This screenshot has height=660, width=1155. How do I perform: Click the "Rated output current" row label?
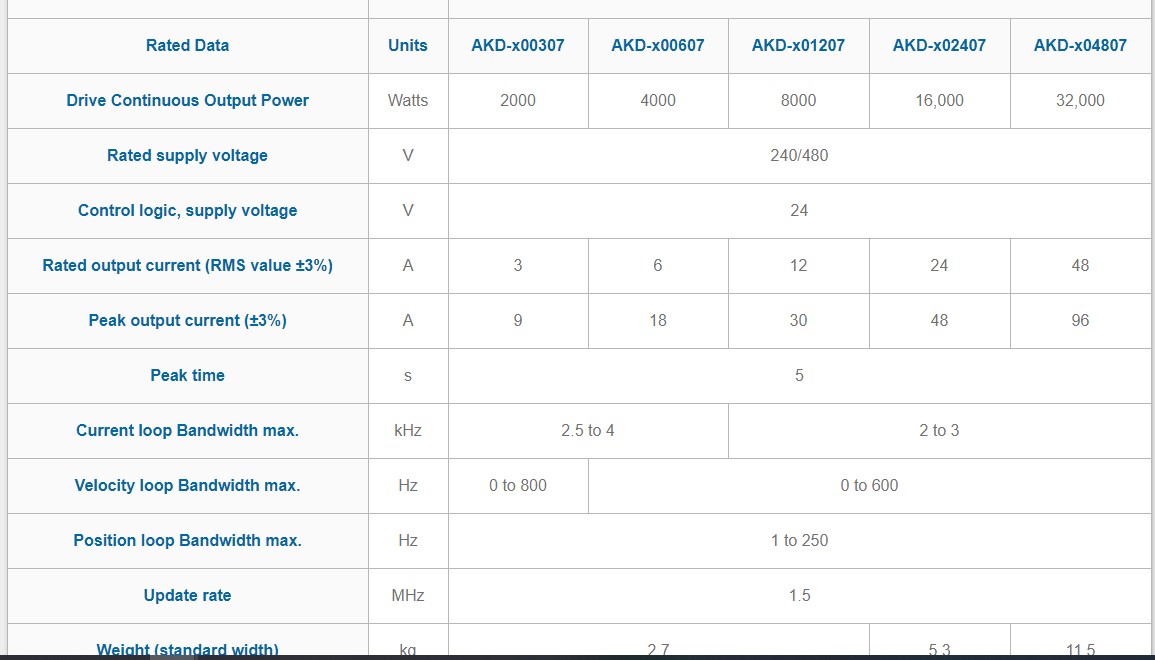point(187,265)
